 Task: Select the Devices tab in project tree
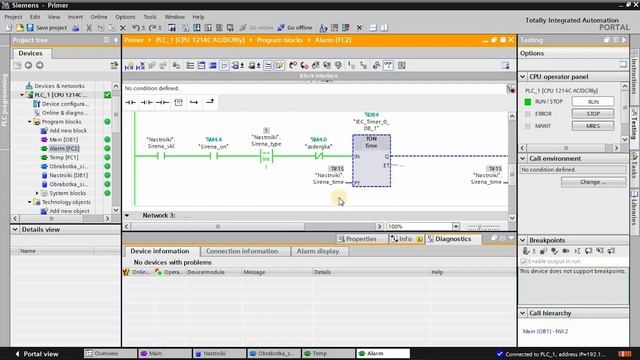[x=31, y=53]
